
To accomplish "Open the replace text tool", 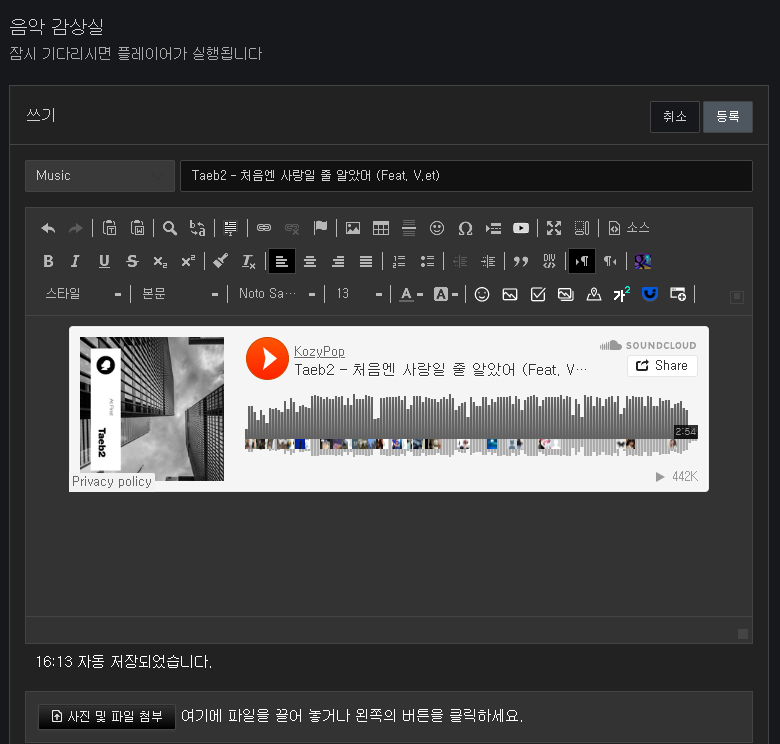I will (x=197, y=228).
